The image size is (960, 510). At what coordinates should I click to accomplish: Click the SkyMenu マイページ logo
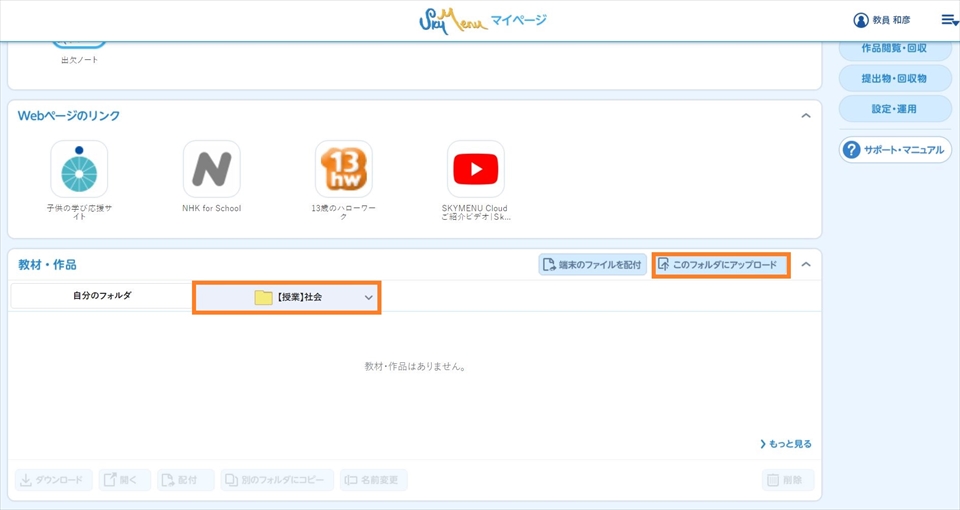tap(483, 20)
